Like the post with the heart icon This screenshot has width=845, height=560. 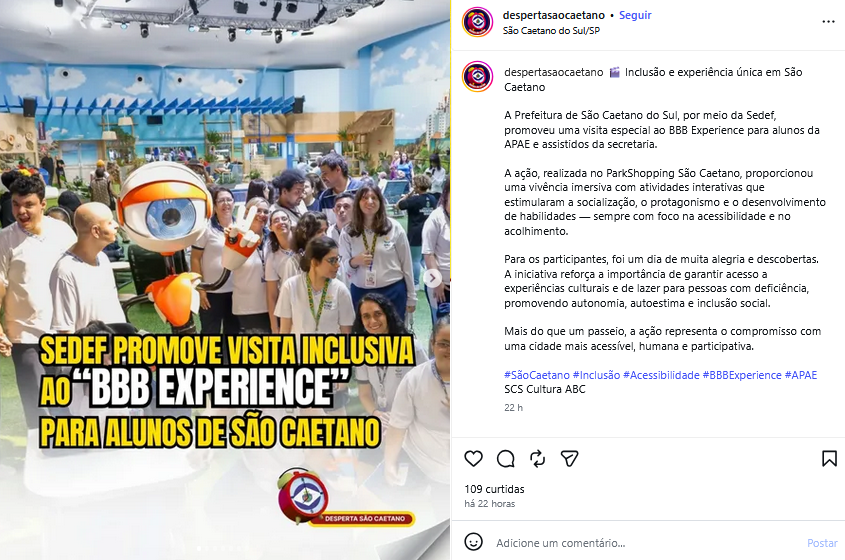[473, 459]
